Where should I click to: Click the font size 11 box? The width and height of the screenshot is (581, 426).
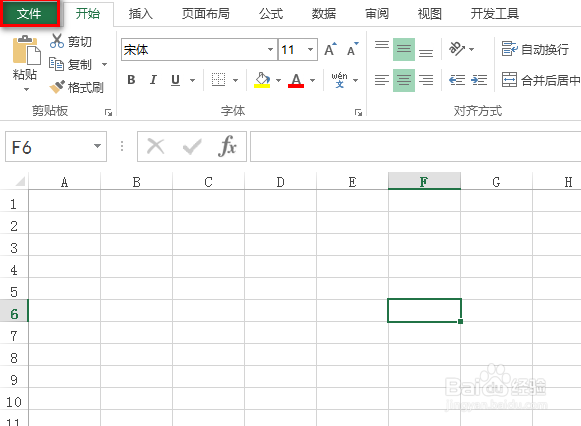pyautogui.click(x=292, y=49)
